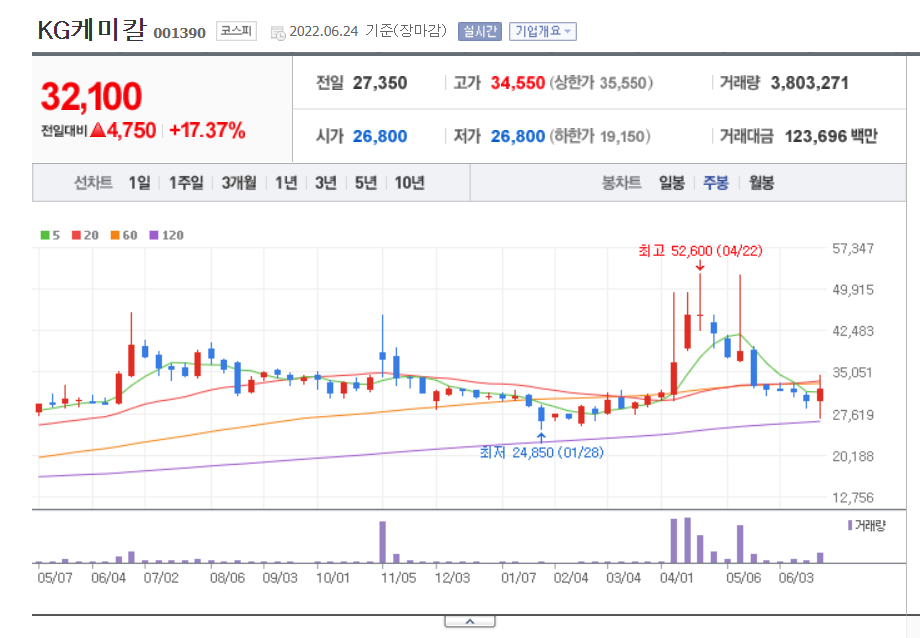This screenshot has height=638, width=920.
Task: Switch to the 주봉 weekly candle chart
Action: point(716,183)
